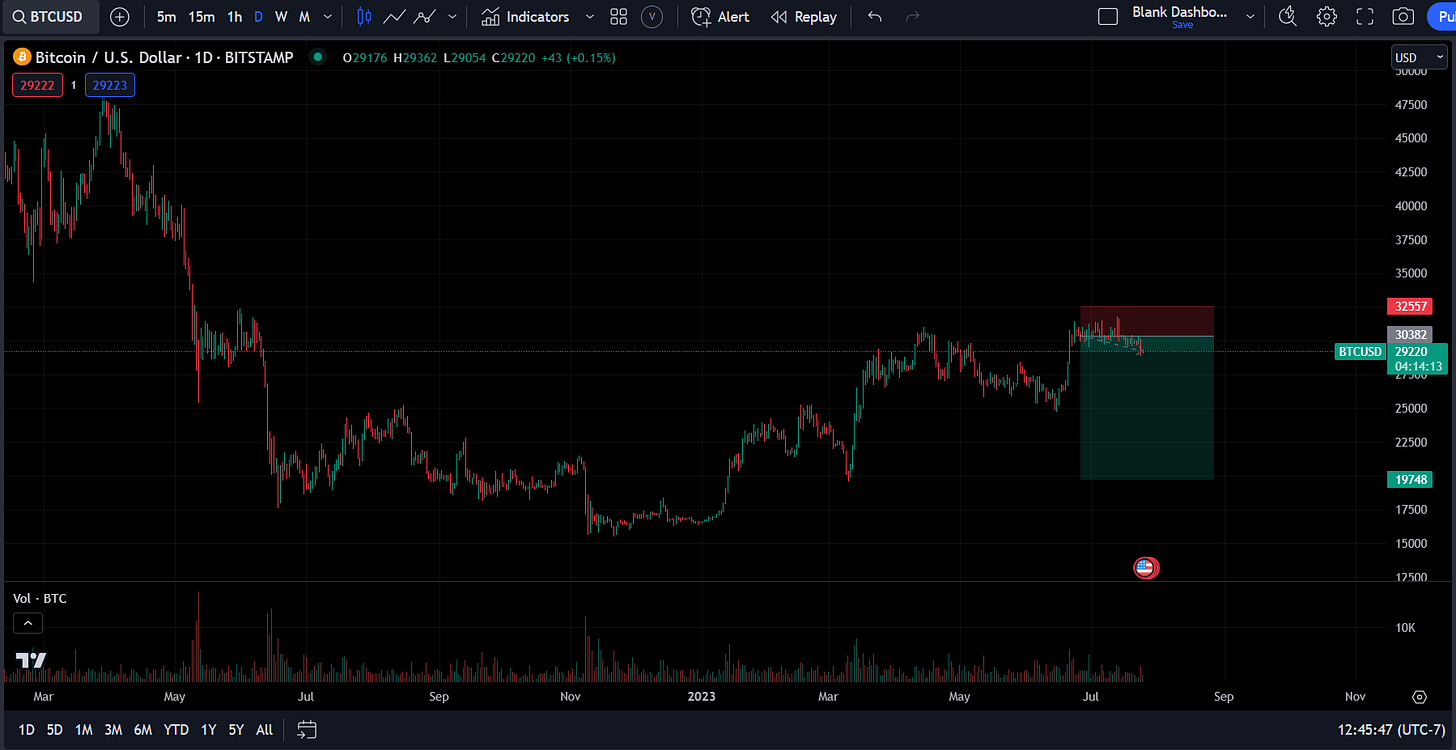Choose the line-with-markers chart type icon
Screen dimensions: 1456x750
click(x=425, y=17)
